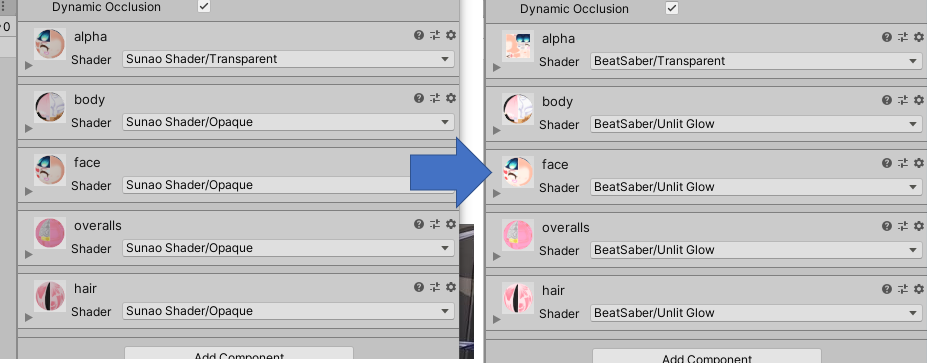The width and height of the screenshot is (927, 363).
Task: Select face material preview thumbnail, left panel
Action: [x=50, y=170]
